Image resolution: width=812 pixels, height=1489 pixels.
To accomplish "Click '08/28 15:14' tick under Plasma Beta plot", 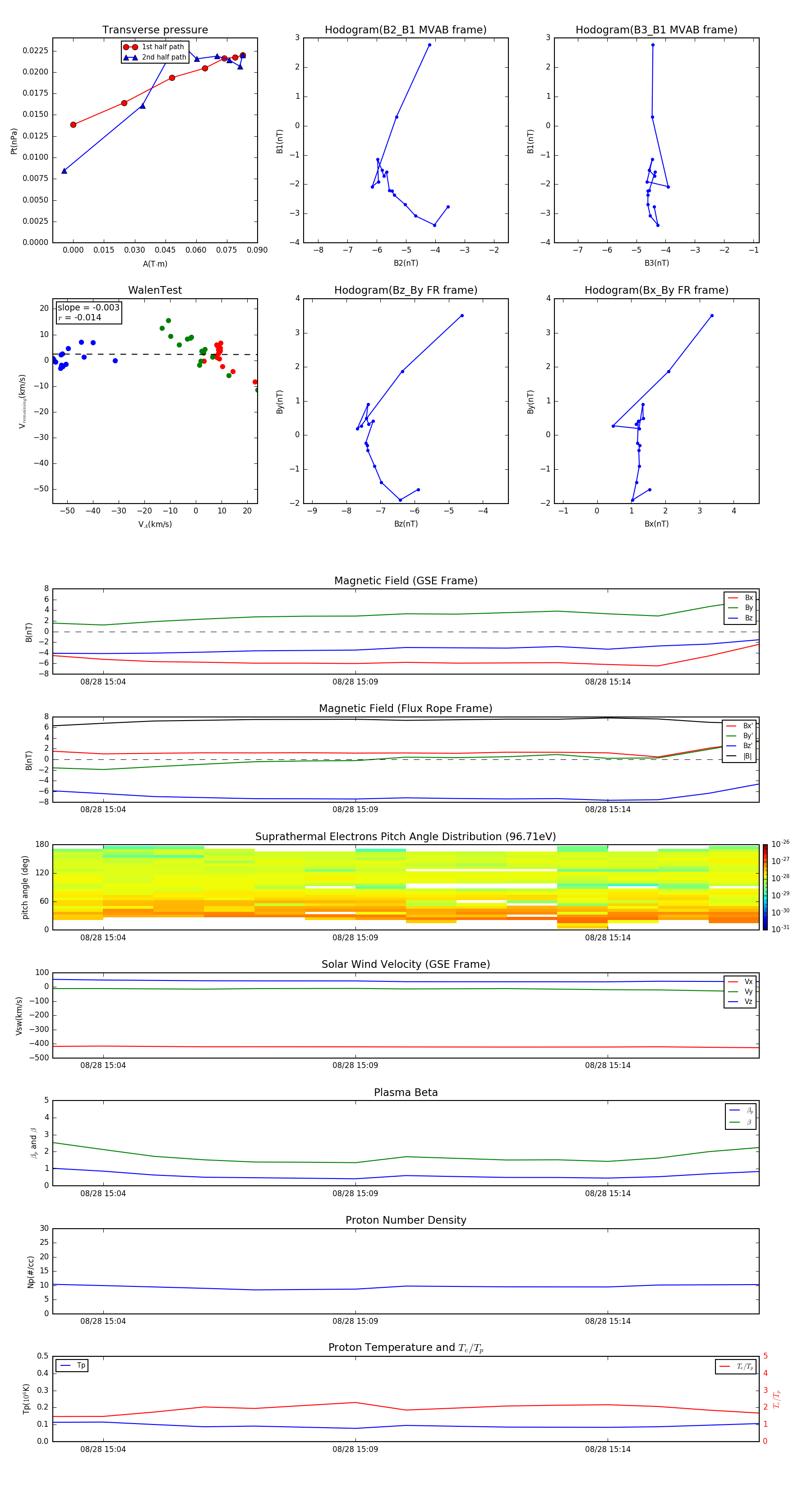I will coord(607,1193).
